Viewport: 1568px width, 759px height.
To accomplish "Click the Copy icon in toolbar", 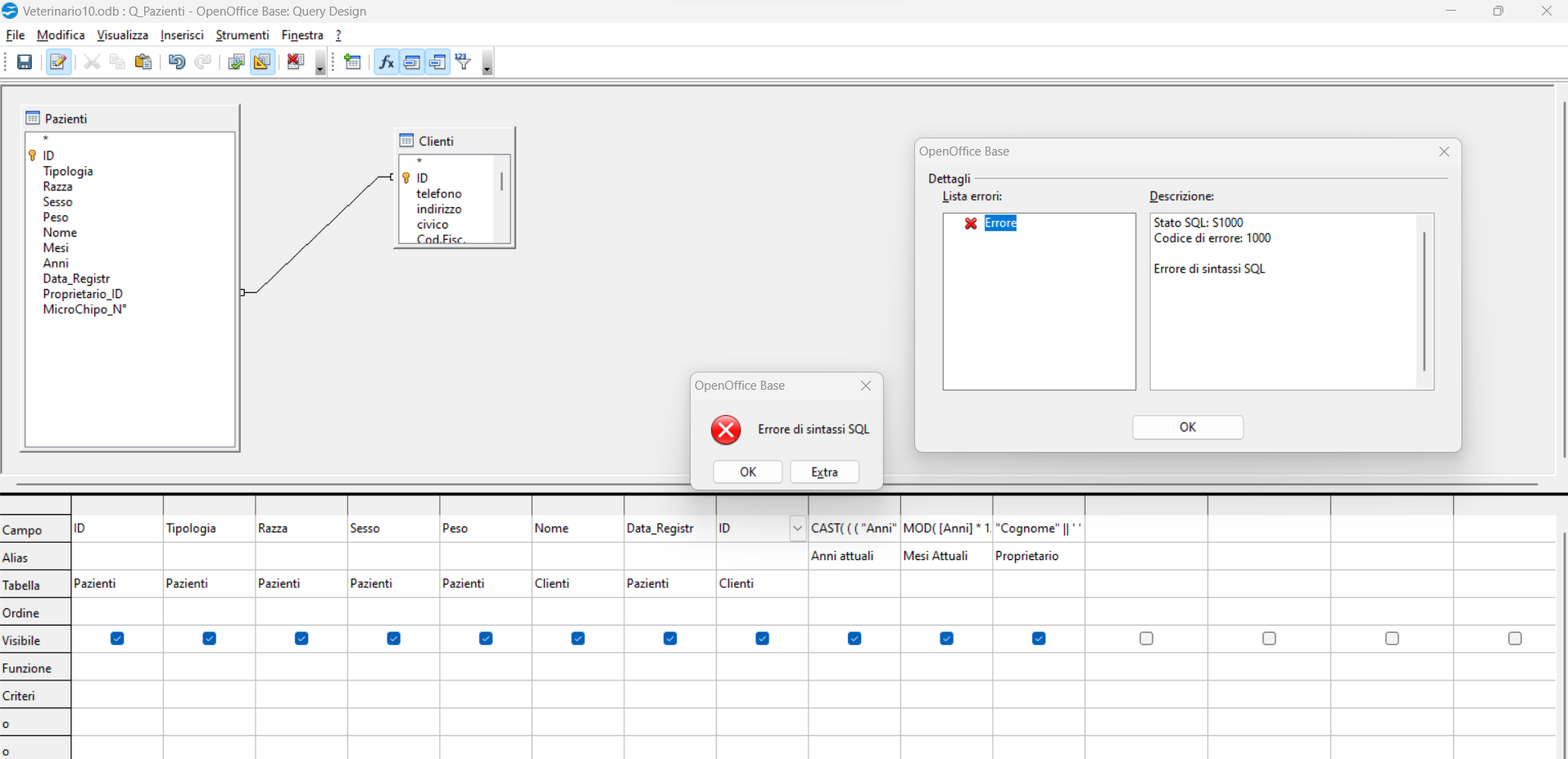I will [x=117, y=62].
